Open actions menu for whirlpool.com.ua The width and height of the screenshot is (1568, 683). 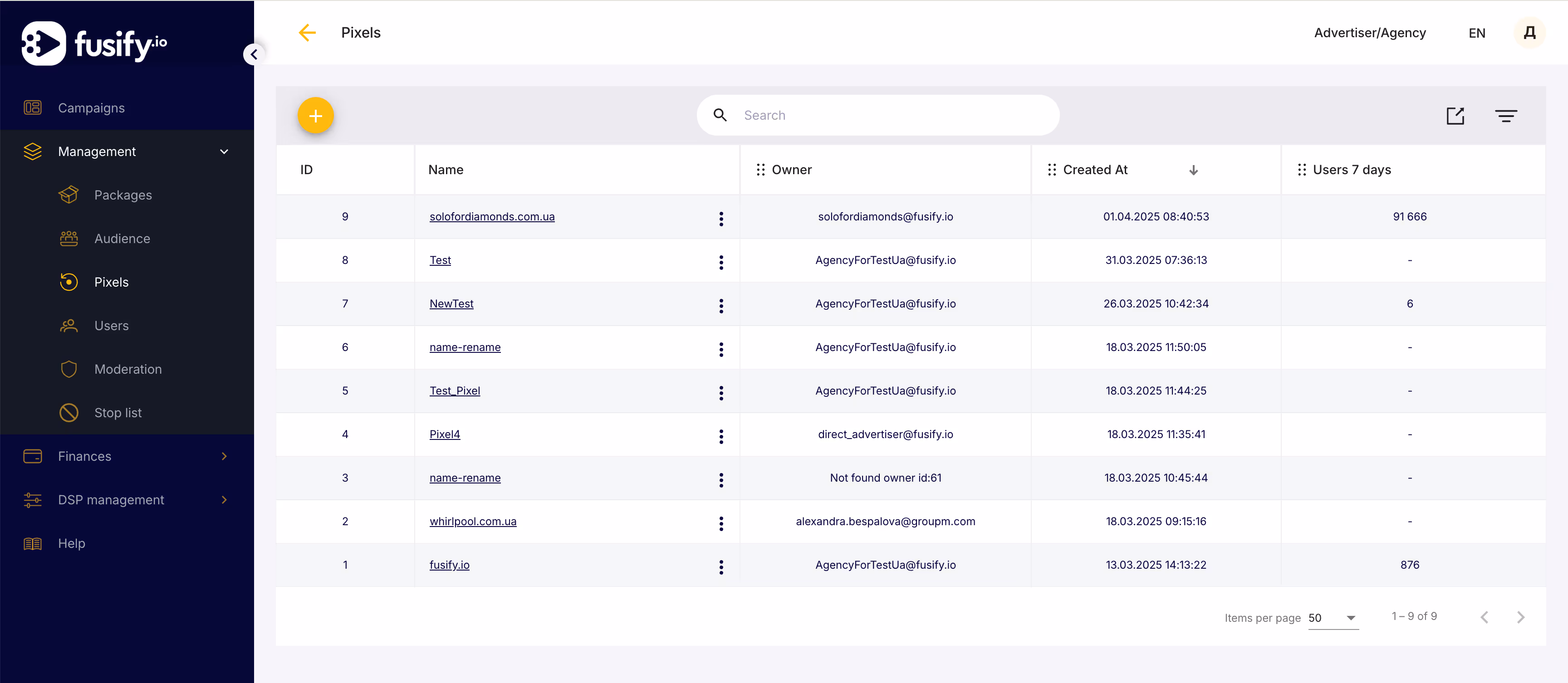721,524
